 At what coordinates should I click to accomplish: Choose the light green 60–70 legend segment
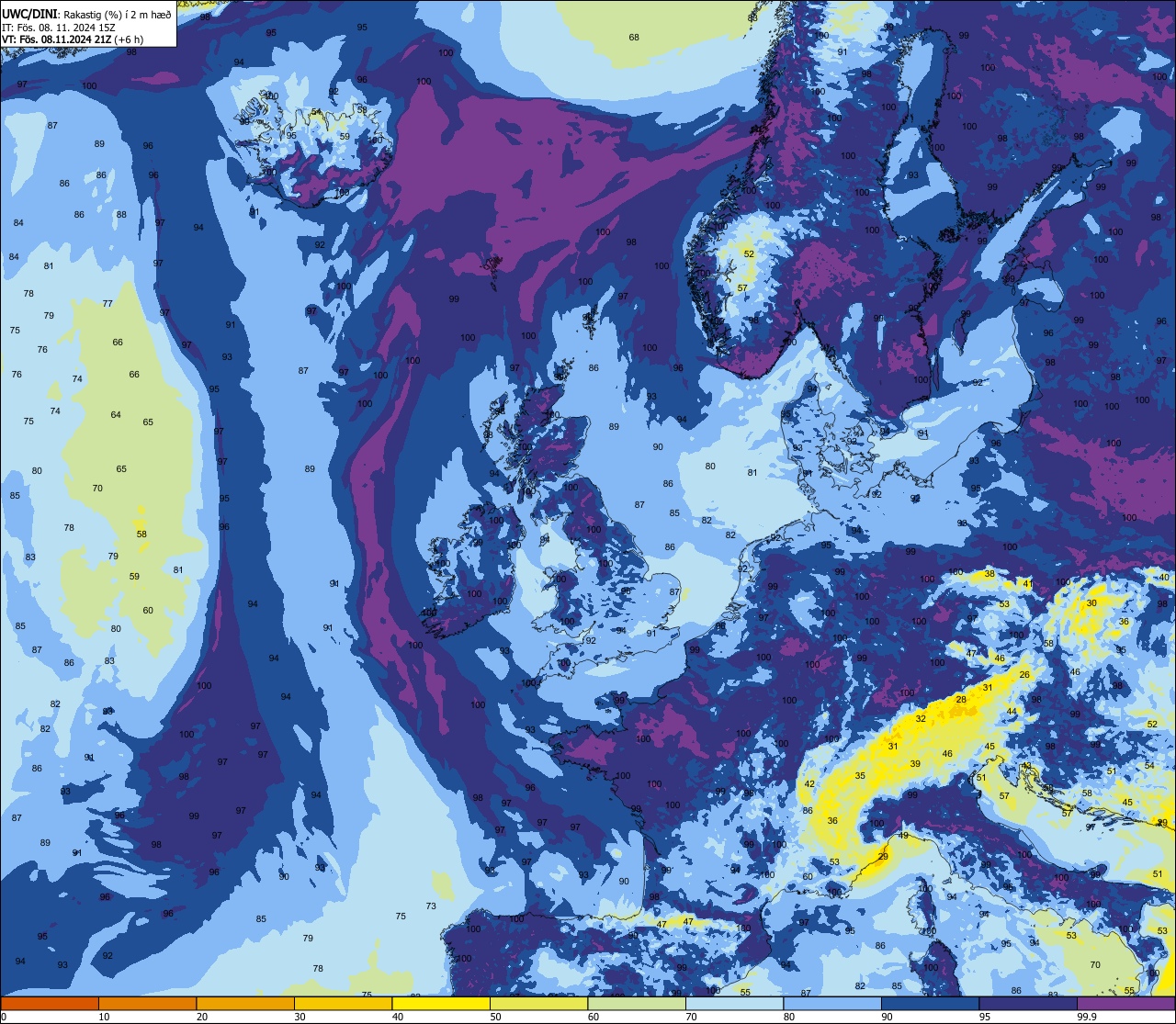point(637,1003)
